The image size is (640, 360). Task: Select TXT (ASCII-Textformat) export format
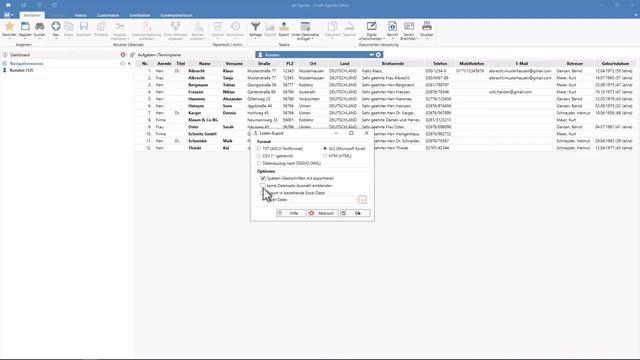click(x=259, y=149)
